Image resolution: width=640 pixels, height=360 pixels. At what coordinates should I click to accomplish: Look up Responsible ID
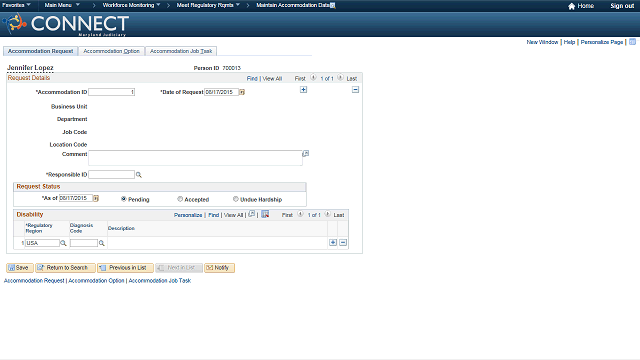pos(139,175)
